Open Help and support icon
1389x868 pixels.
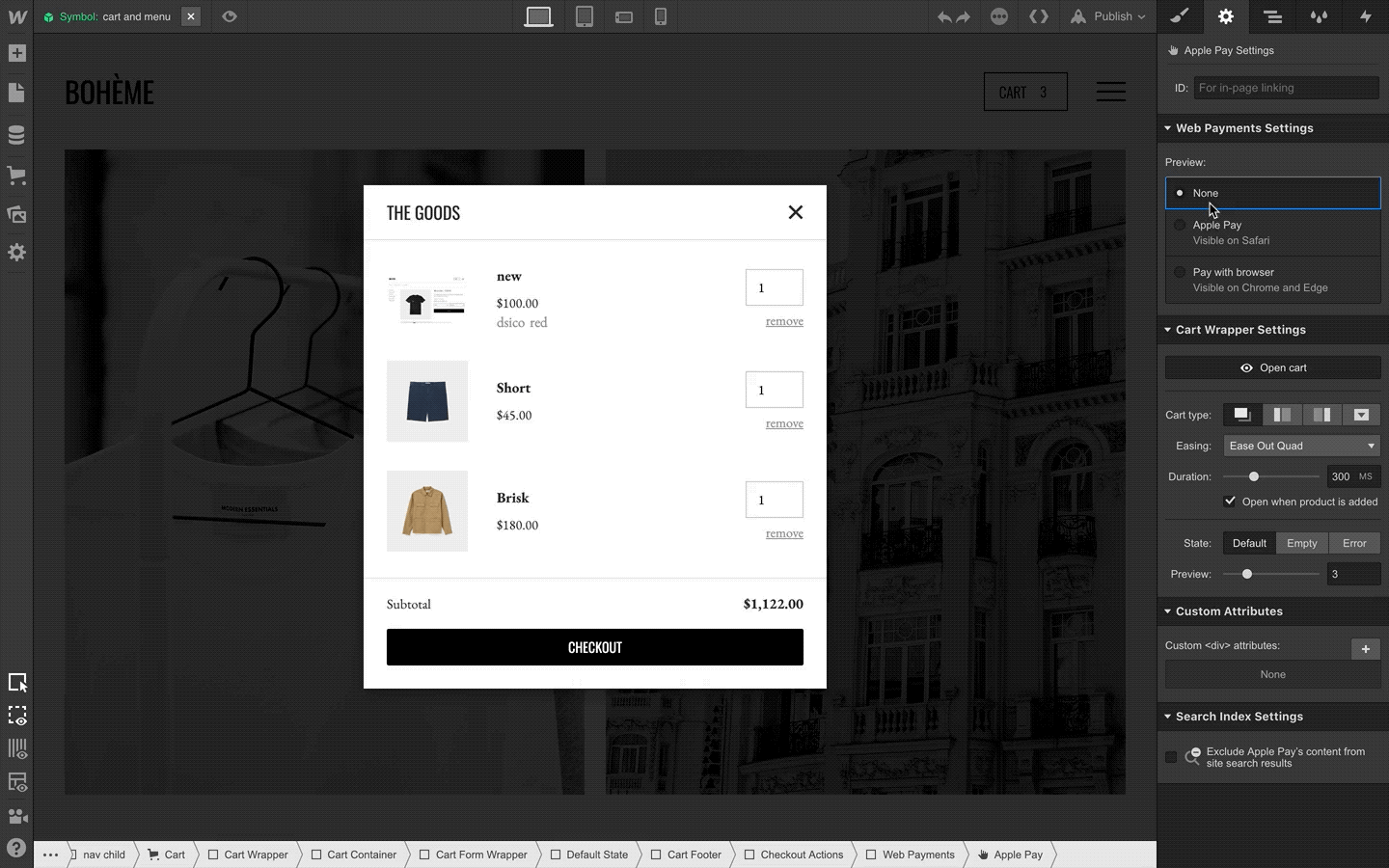[16, 848]
